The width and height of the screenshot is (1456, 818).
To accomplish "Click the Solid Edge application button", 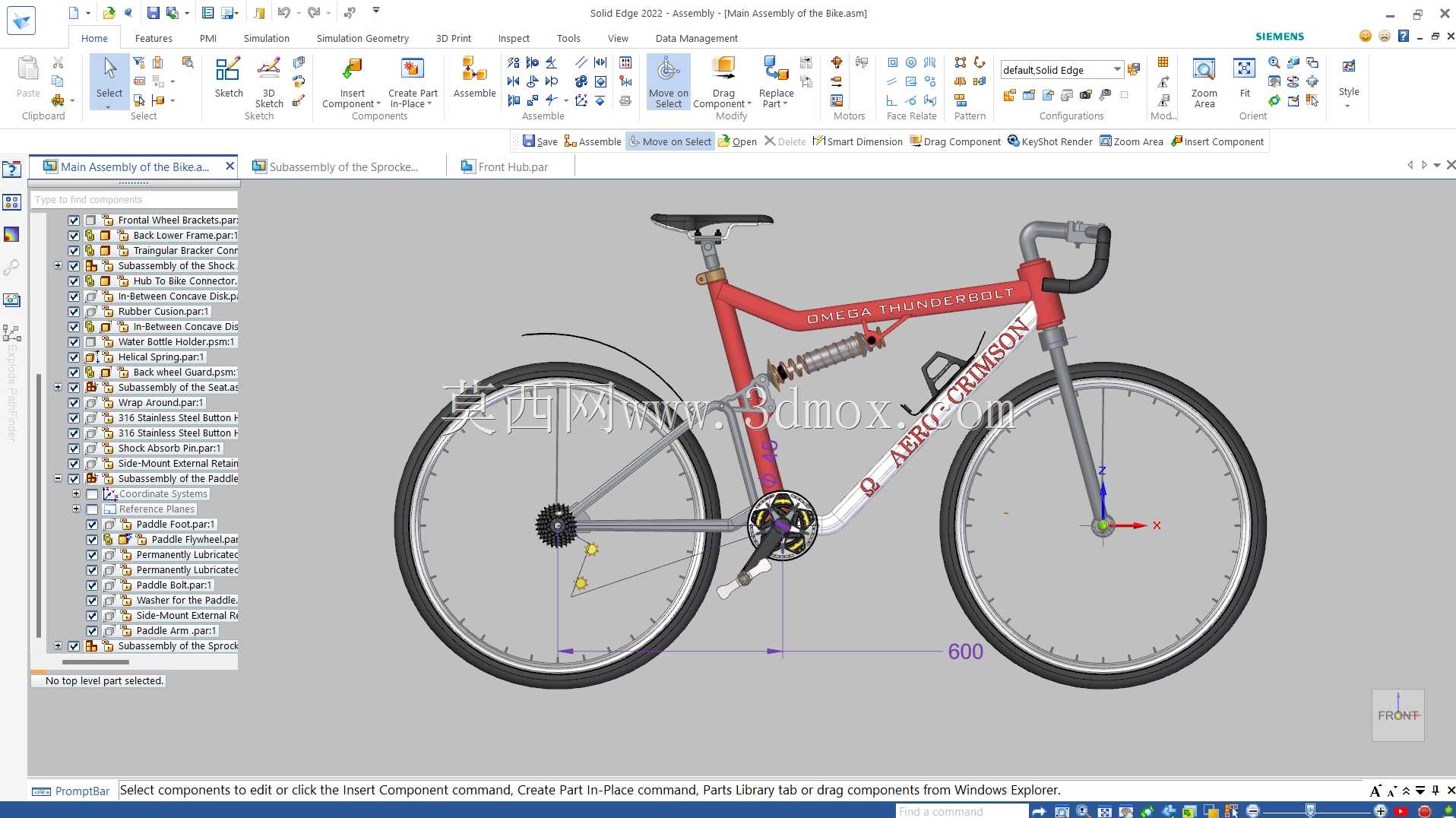I will [21, 21].
